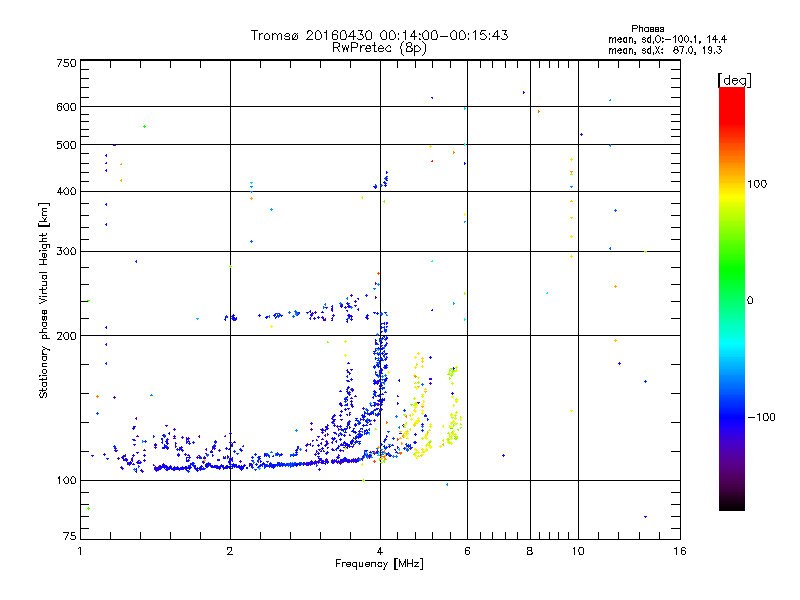This screenshot has width=800, height=600.
Task: Click the plot title 'Tromsø 20160430 00:14:00-00:15:43'
Action: click(x=379, y=35)
